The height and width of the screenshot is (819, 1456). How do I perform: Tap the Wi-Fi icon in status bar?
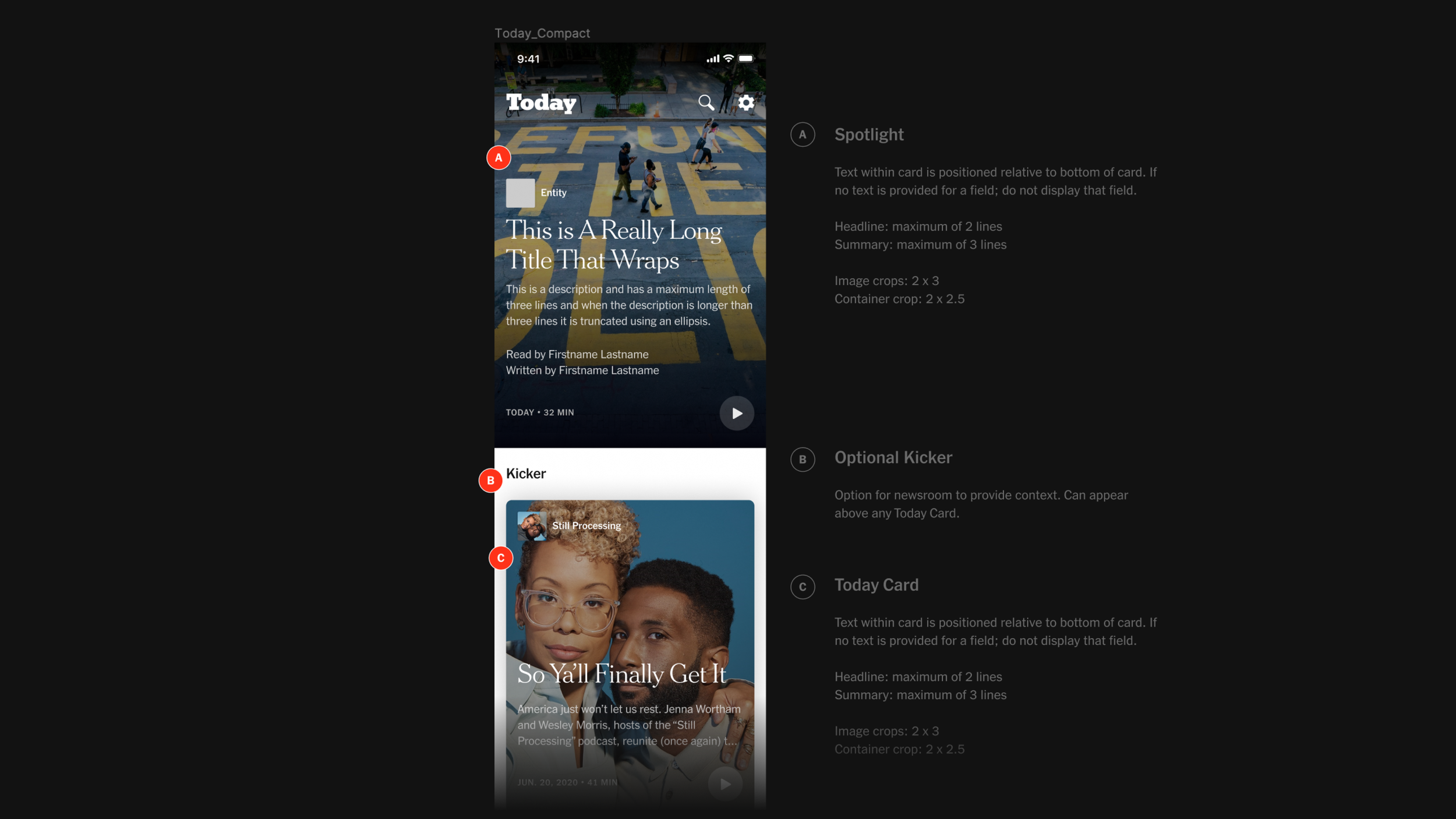point(728,58)
